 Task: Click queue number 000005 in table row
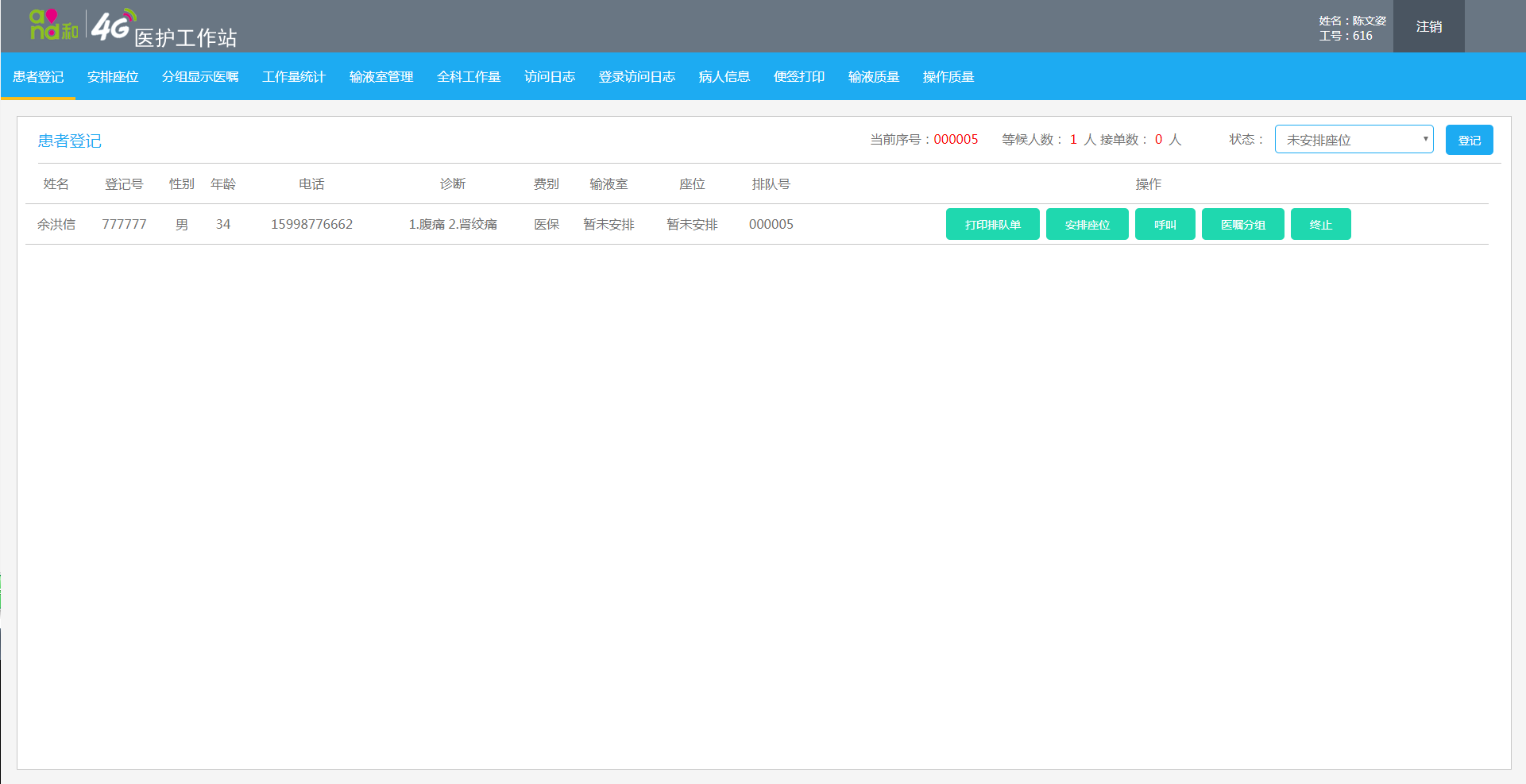[x=771, y=225]
